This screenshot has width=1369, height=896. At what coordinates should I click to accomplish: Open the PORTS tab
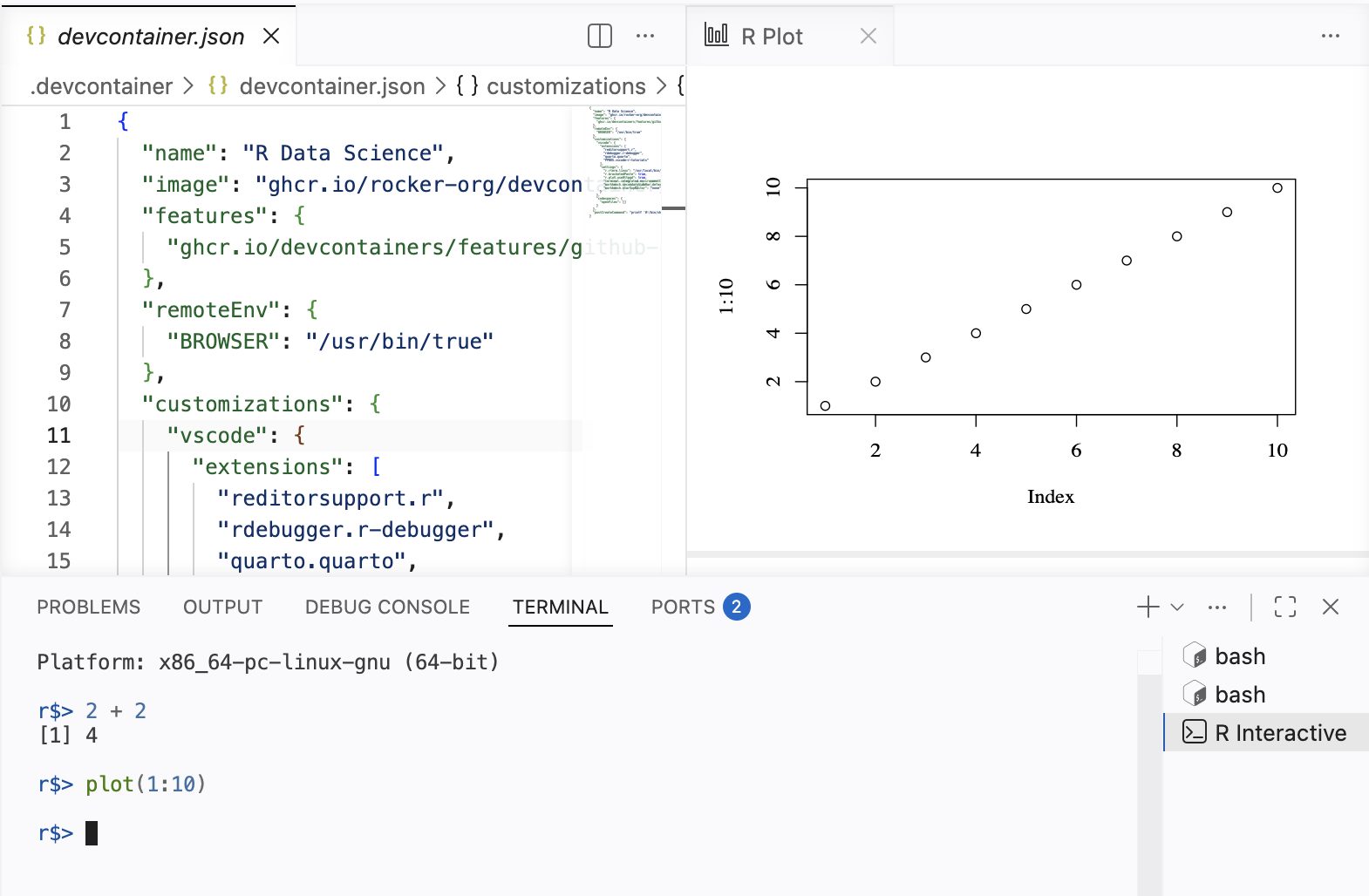click(x=683, y=607)
